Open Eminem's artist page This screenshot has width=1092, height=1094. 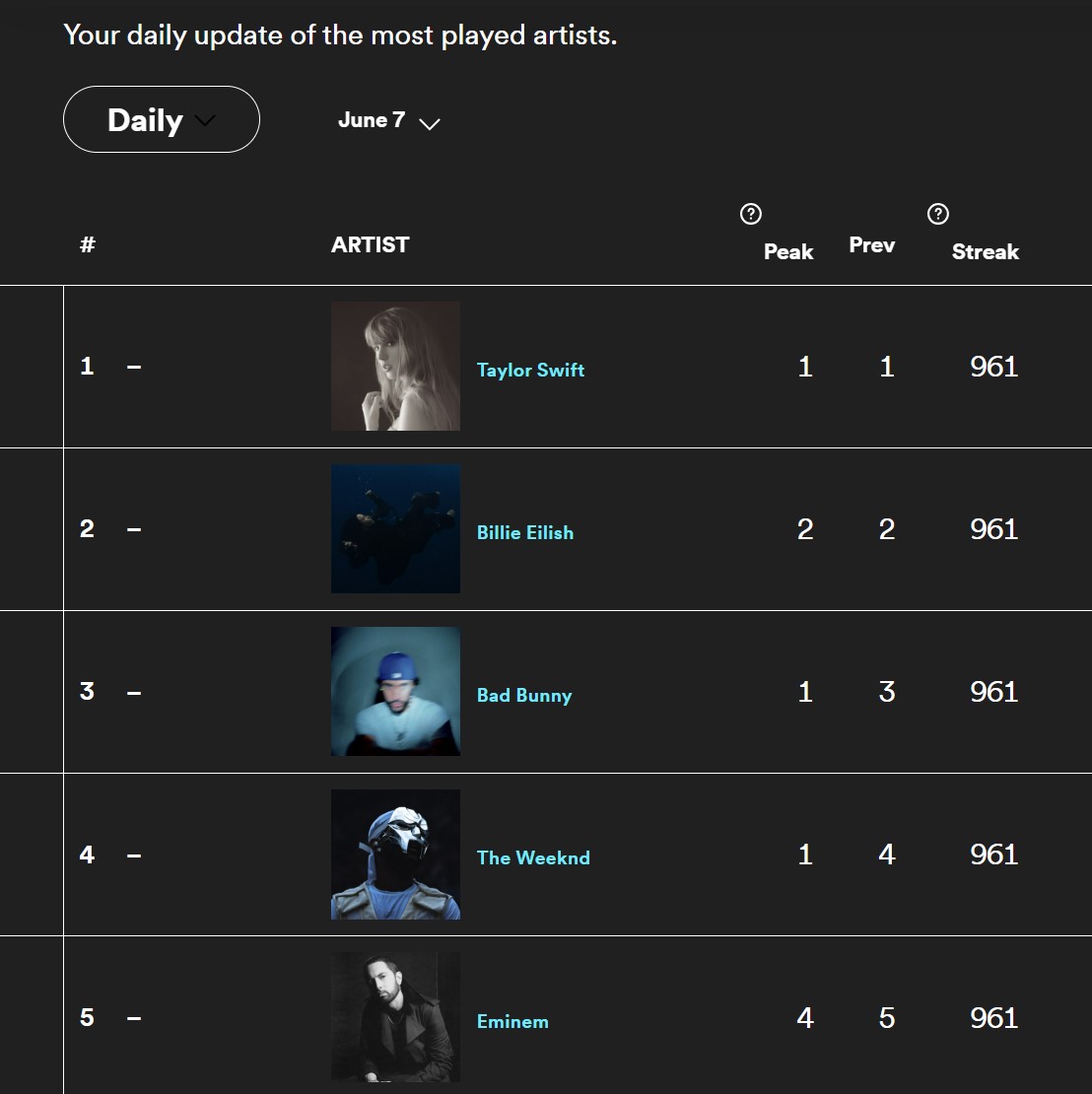click(x=512, y=1022)
